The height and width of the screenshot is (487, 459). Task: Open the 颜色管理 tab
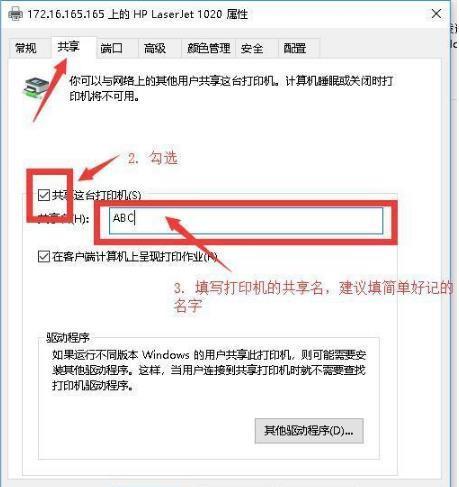point(209,48)
